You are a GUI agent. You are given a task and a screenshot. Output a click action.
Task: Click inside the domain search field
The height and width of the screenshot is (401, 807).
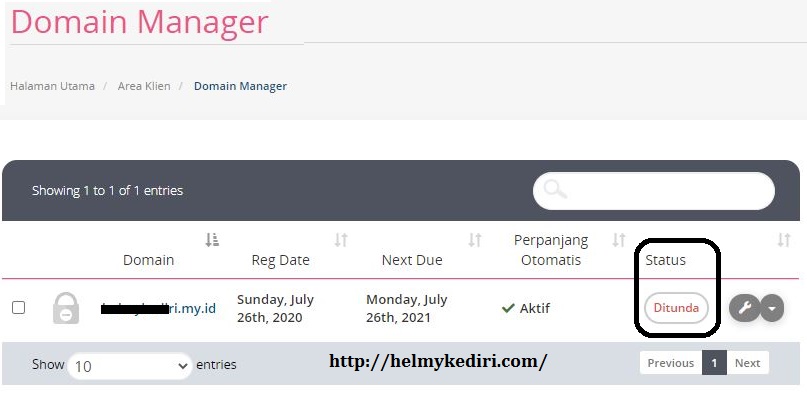[x=654, y=190]
